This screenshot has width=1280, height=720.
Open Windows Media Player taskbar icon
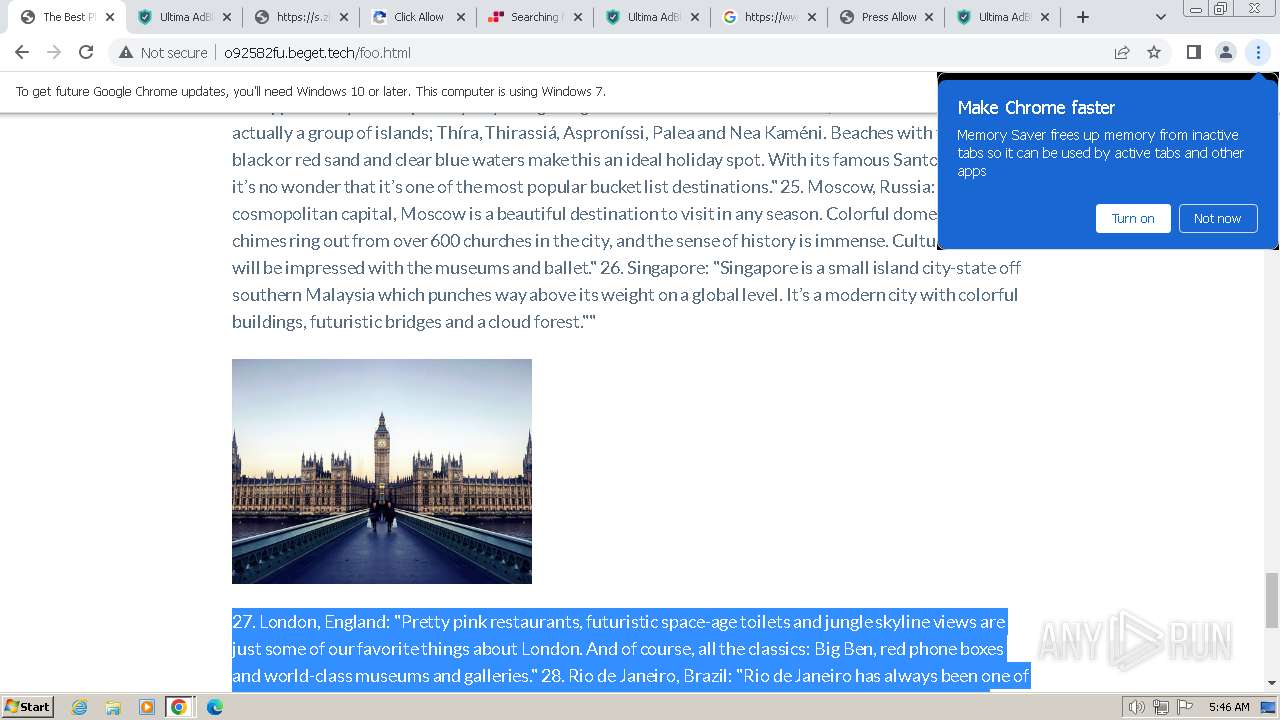[146, 707]
